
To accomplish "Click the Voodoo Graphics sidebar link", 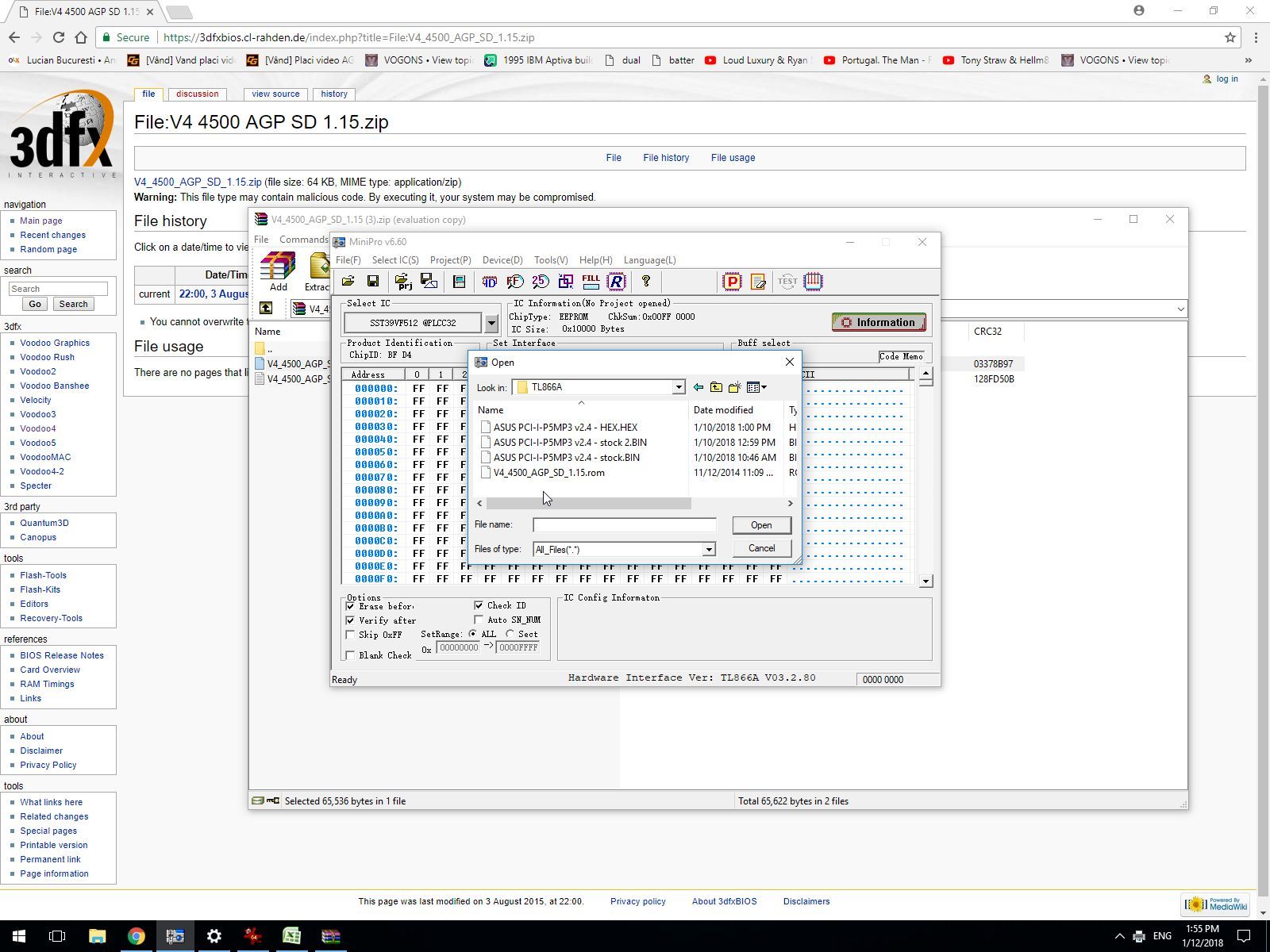I will coord(55,343).
